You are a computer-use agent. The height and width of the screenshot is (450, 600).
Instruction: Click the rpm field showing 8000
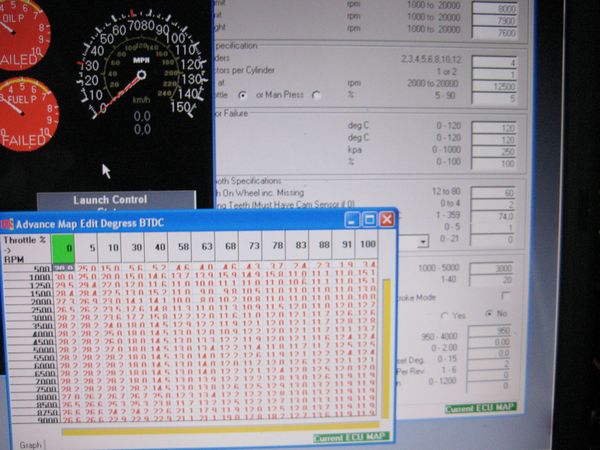pos(495,8)
